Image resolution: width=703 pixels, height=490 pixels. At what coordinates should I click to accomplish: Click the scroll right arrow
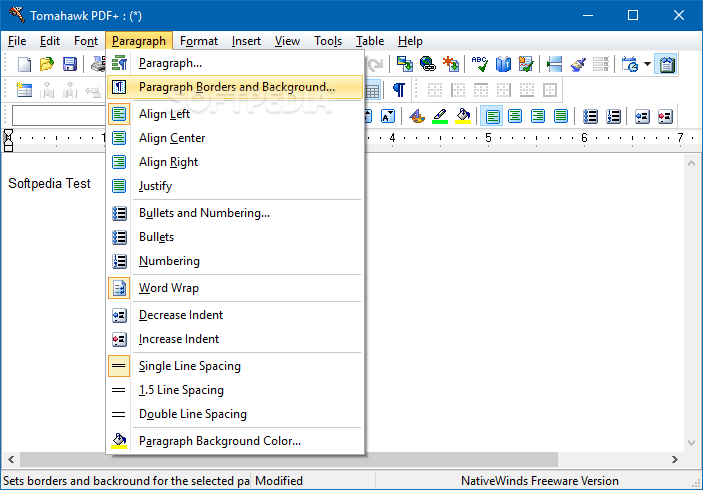pyautogui.click(x=674, y=460)
